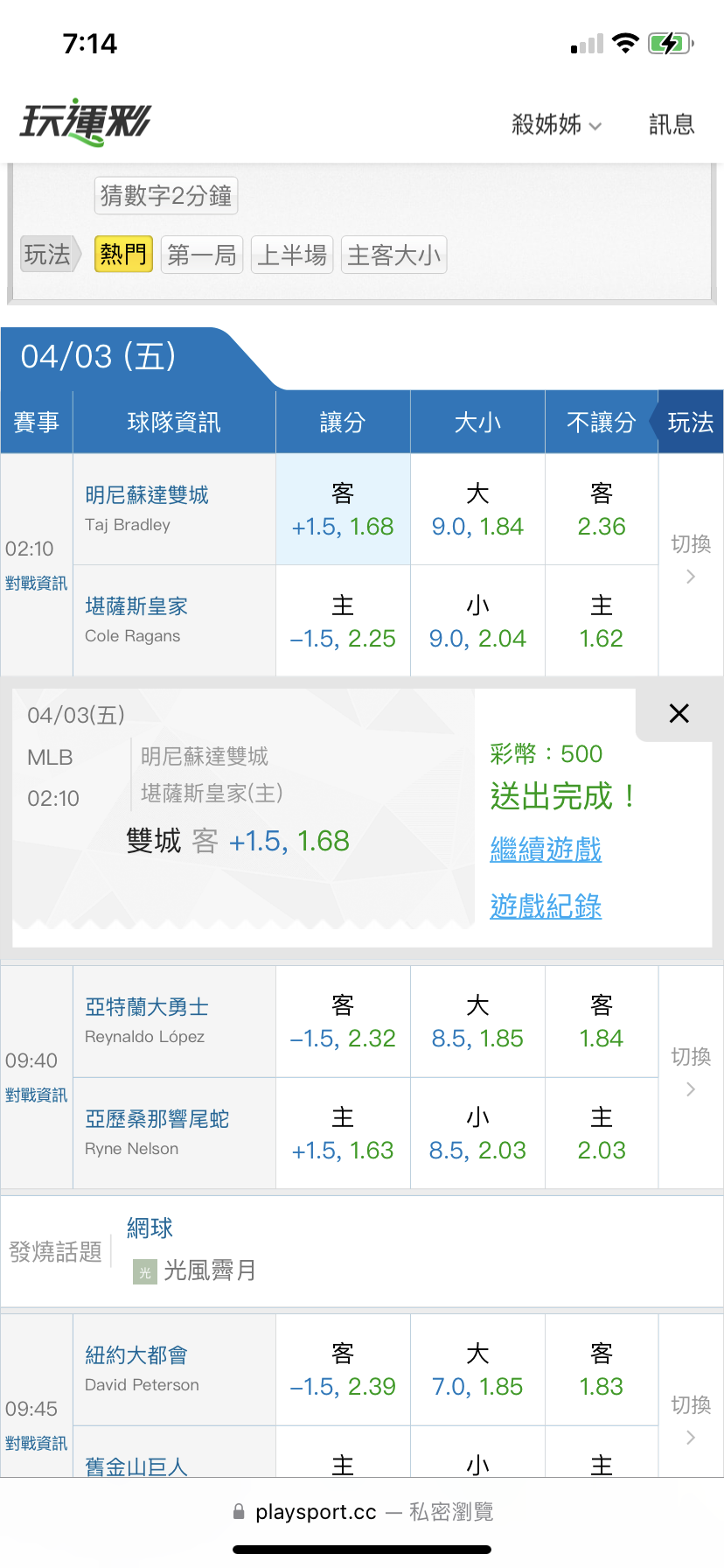Click the 光風霽月 avatar thumbnail
This screenshot has height=1568, width=724.
tap(145, 1271)
